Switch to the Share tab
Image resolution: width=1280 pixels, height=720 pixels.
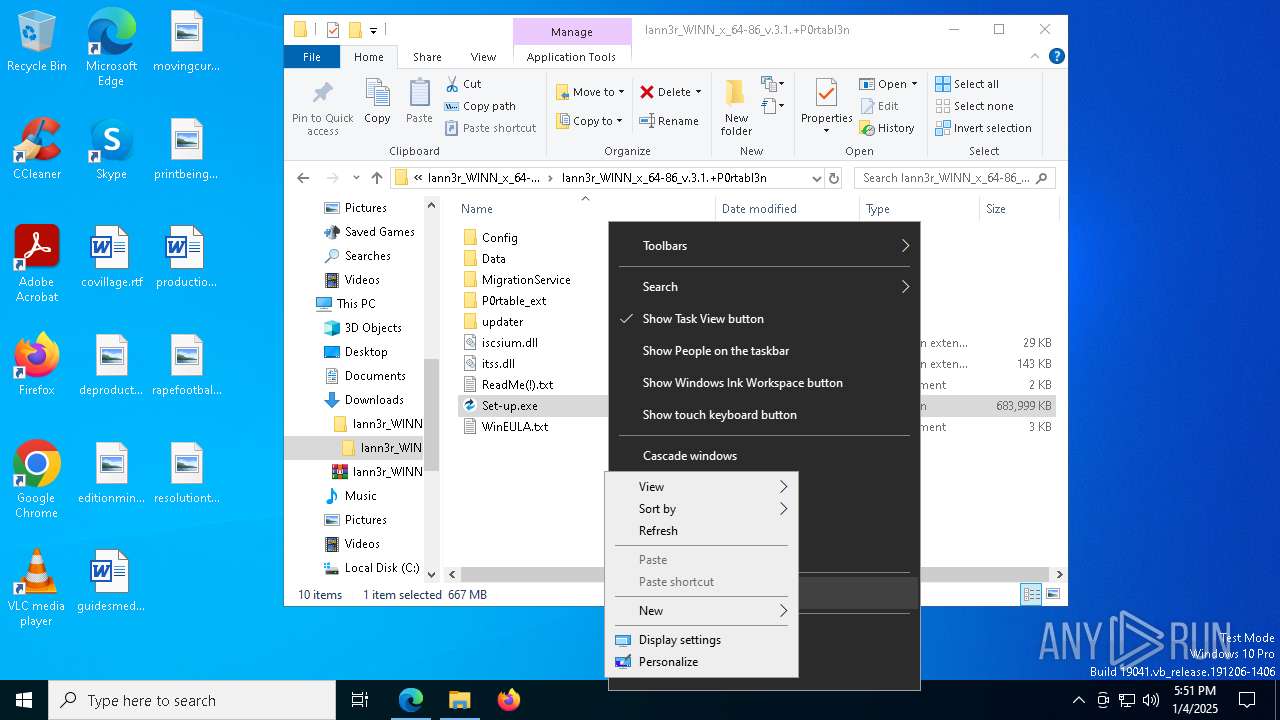click(427, 57)
